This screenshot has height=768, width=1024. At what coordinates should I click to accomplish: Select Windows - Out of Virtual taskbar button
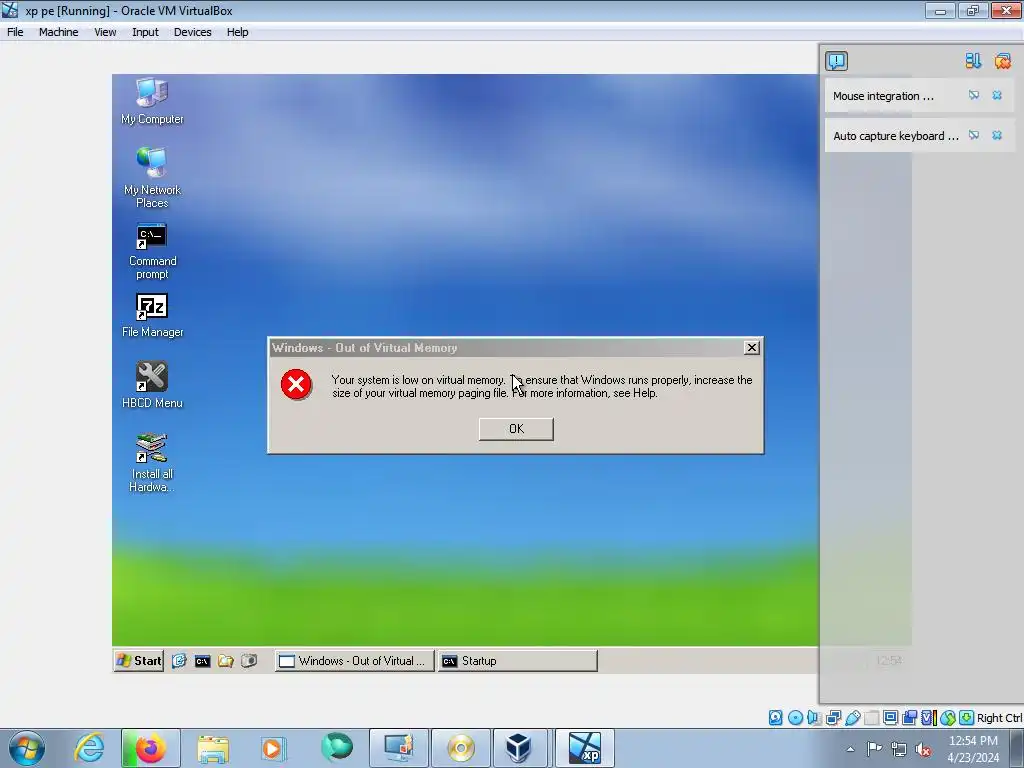(x=355, y=661)
